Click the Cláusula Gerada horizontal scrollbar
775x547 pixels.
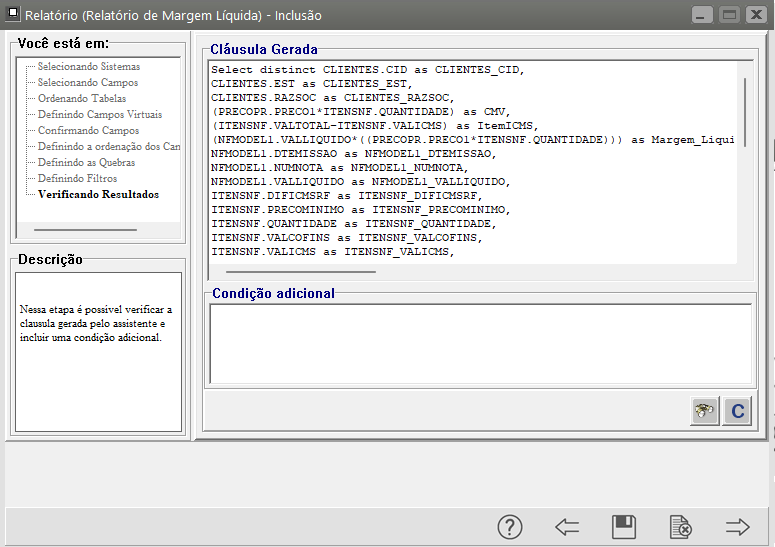pos(300,270)
